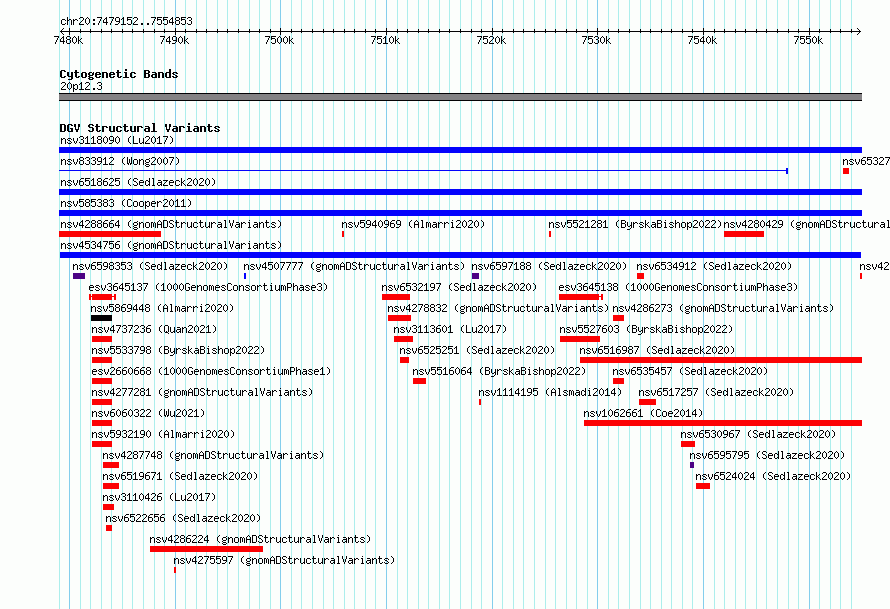Click the black bar under nsv5869448
890x609 pixels.
click(x=101, y=318)
